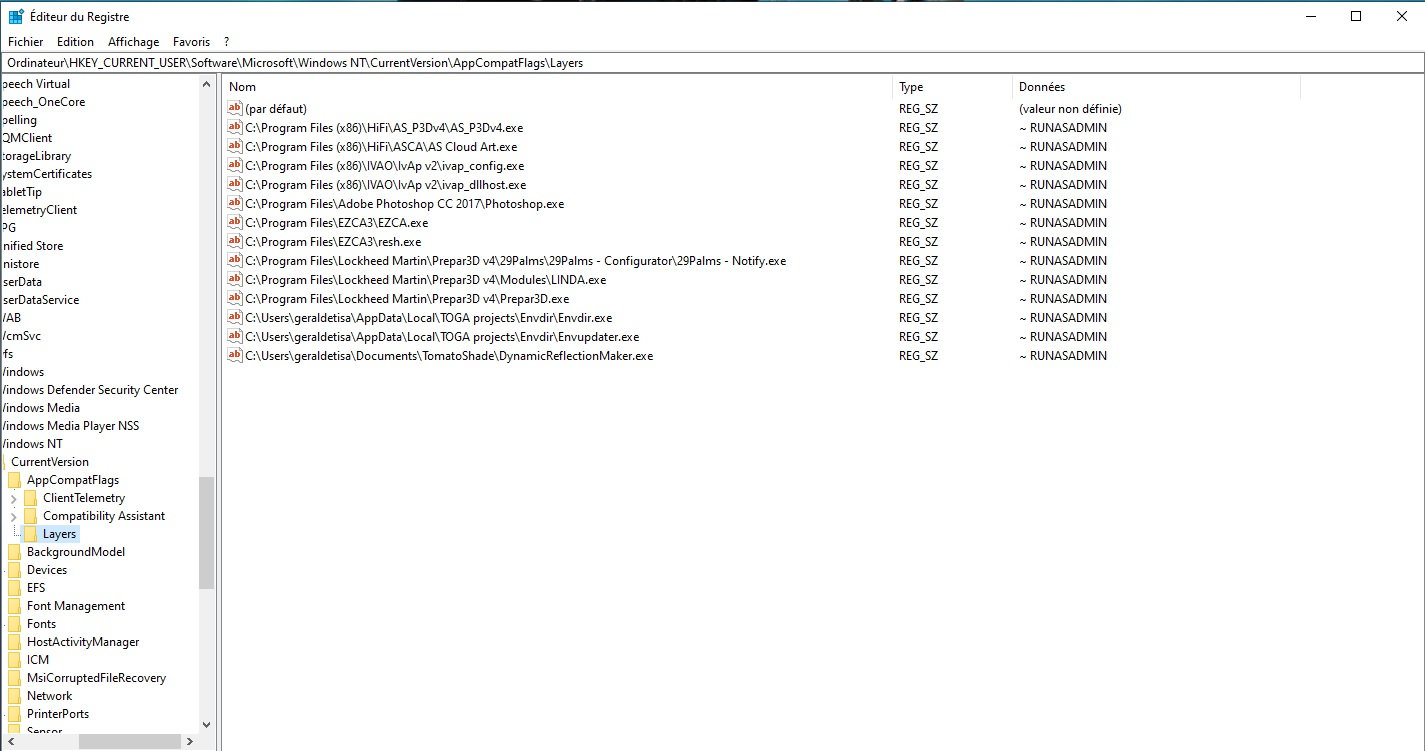Open the Fichier menu
Image resolution: width=1425 pixels, height=751 pixels.
26,42
